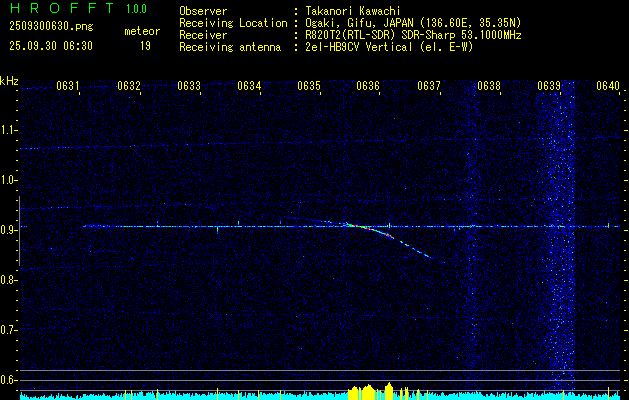Click the 1.0 kHz axis label
The width and height of the screenshot is (629, 400).
click(8, 180)
